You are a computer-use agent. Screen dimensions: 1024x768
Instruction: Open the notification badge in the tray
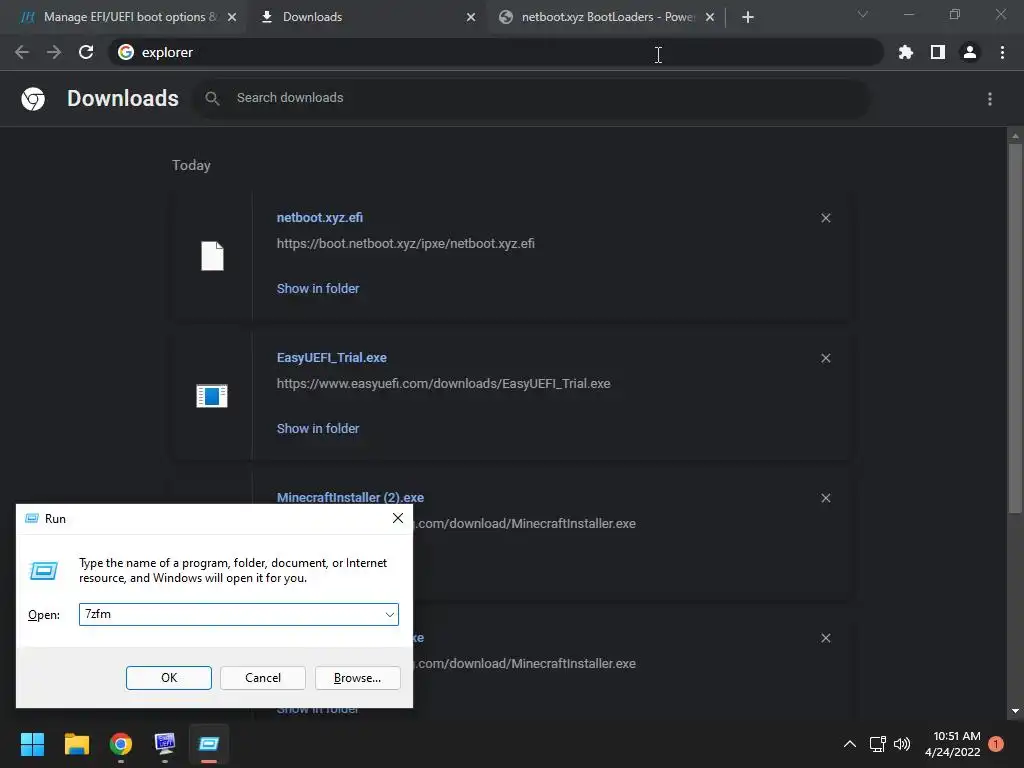tap(996, 744)
